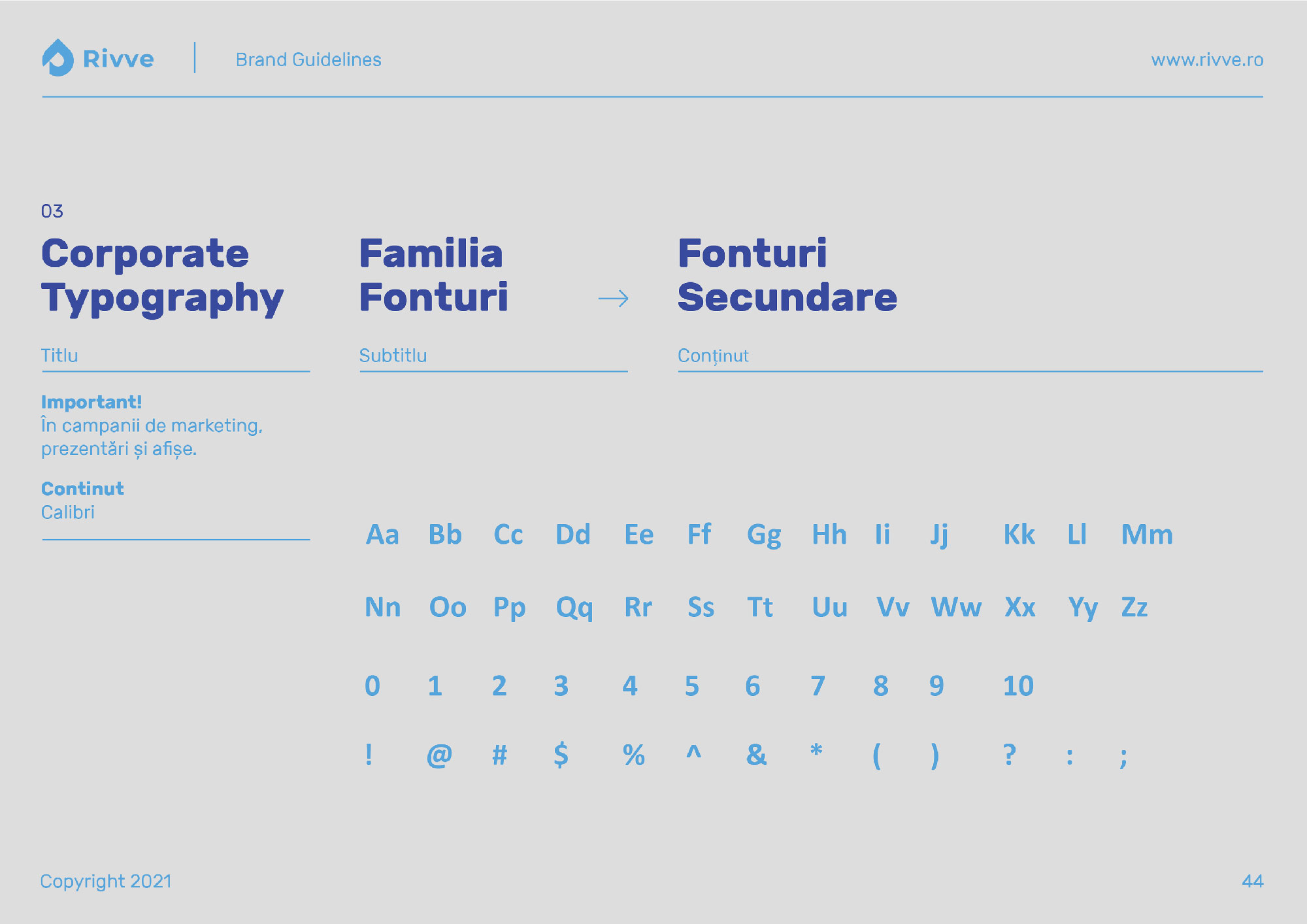Viewport: 1307px width, 924px height.
Task: Click the Aa letter sample
Action: pyautogui.click(x=382, y=535)
